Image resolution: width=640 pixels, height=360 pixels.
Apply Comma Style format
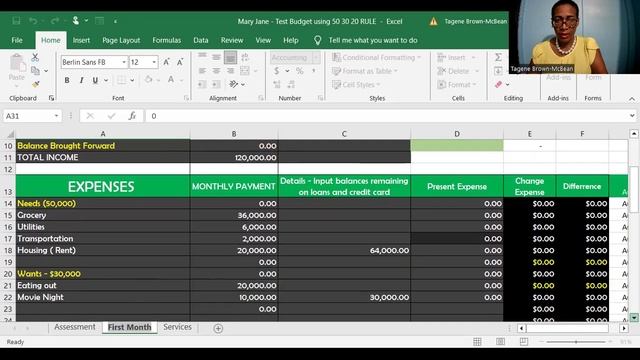tap(313, 71)
